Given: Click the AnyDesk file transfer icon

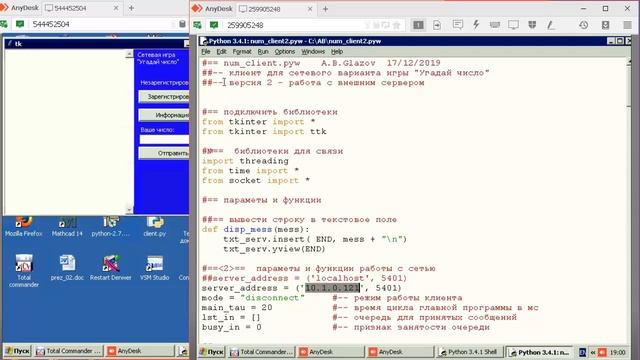Looking at the screenshot, I should click(x=437, y=25).
